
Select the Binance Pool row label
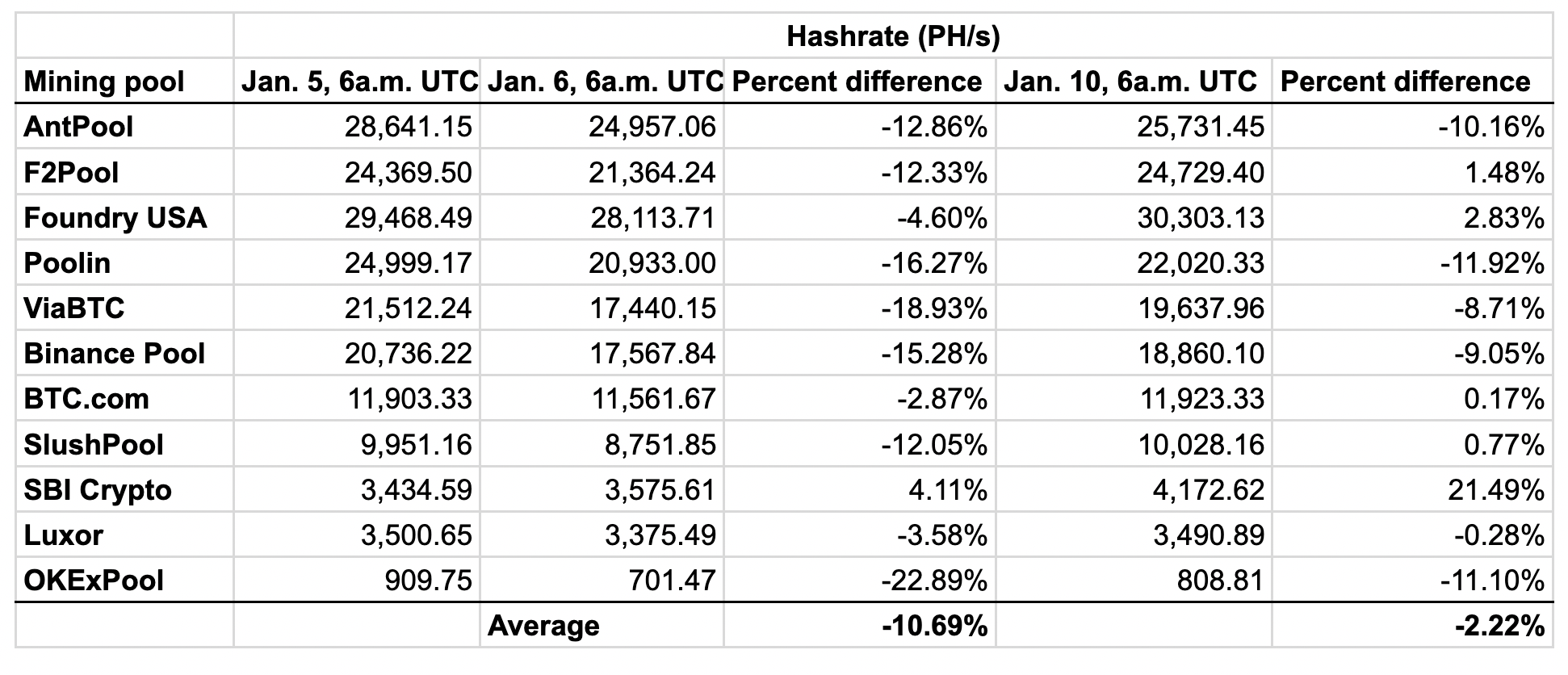[124, 354]
